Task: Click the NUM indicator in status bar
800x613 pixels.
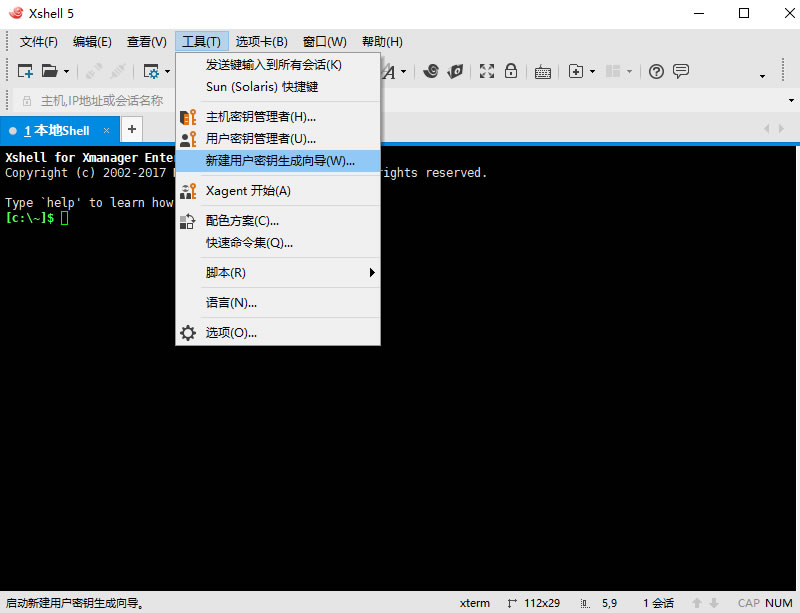Action: coord(779,603)
